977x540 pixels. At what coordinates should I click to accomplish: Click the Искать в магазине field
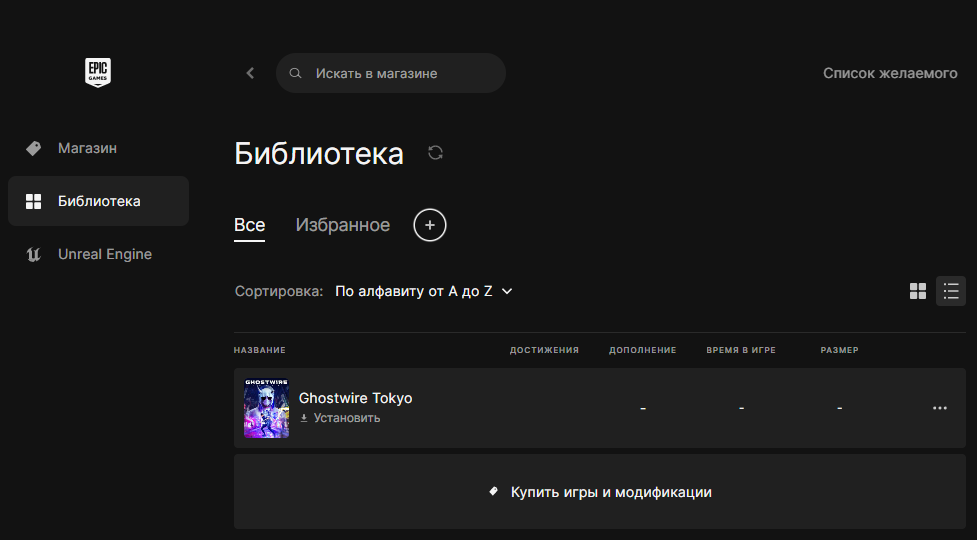click(x=391, y=73)
